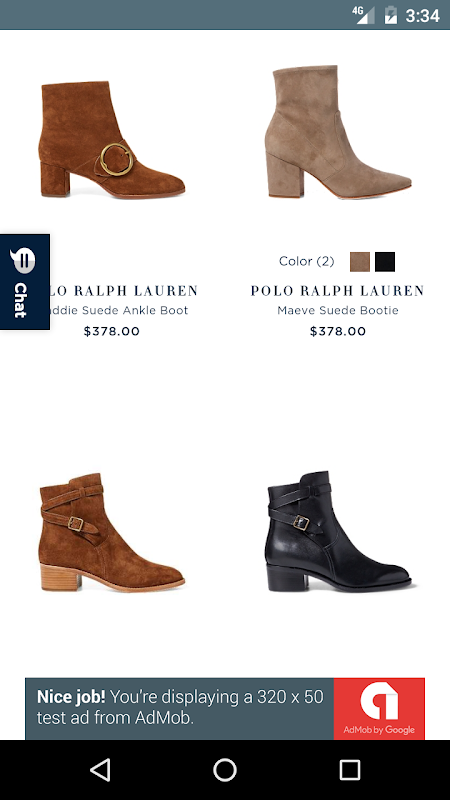Tap Polo Ralph Lauren brand above Maeve
450x800 pixels.
point(338,291)
